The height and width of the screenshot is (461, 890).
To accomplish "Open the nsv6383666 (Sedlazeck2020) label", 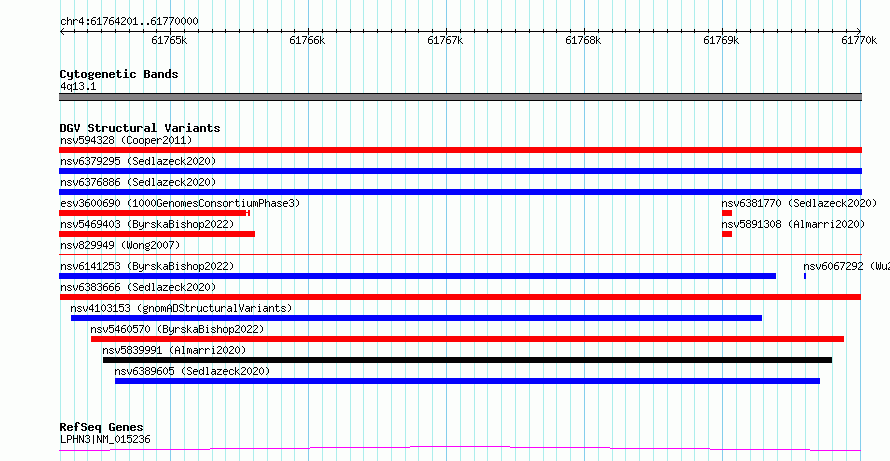I will pyautogui.click(x=138, y=287).
